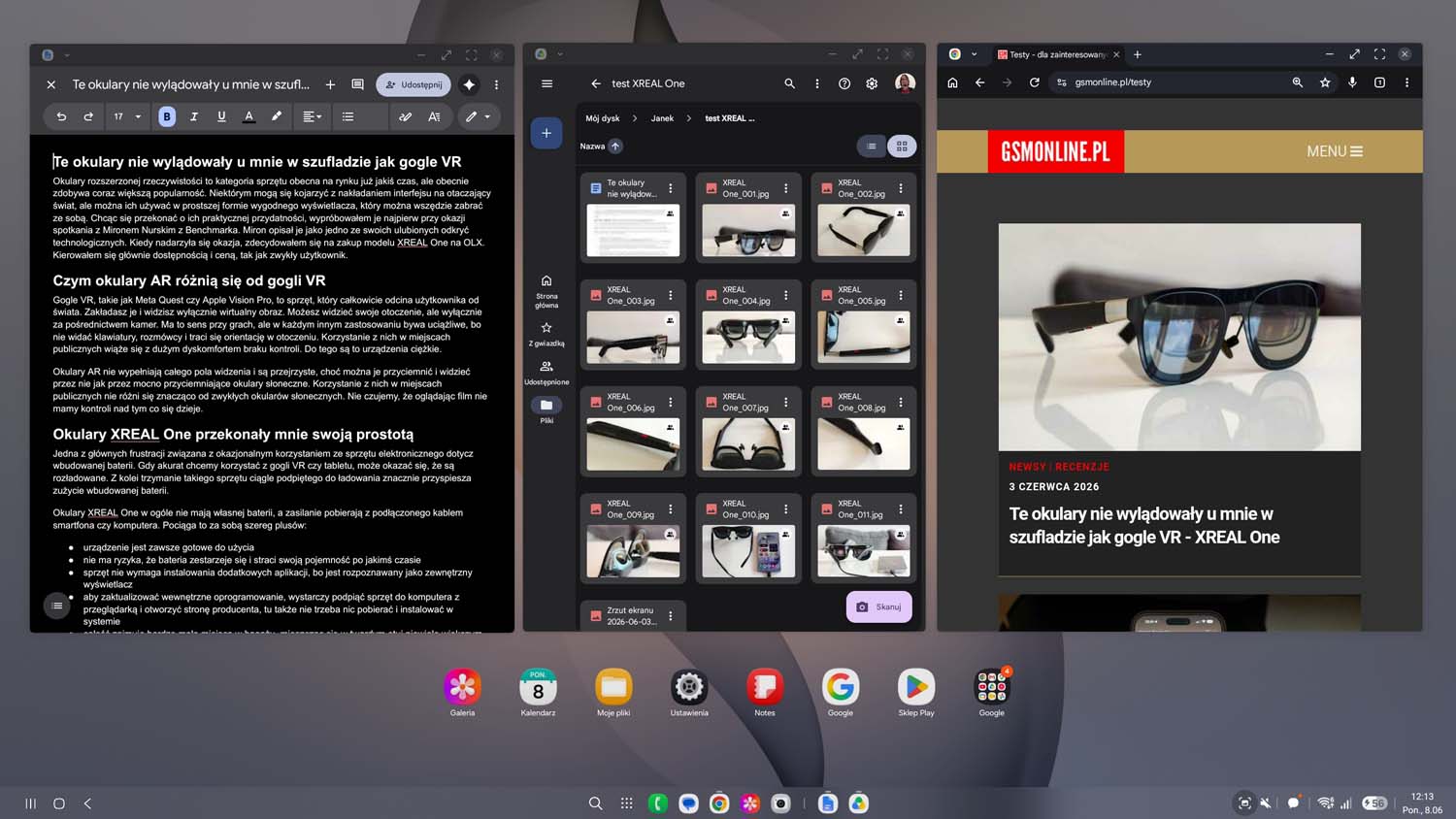The image size is (1456, 819).
Task: Switch Drive to grid view
Action: 902,147
